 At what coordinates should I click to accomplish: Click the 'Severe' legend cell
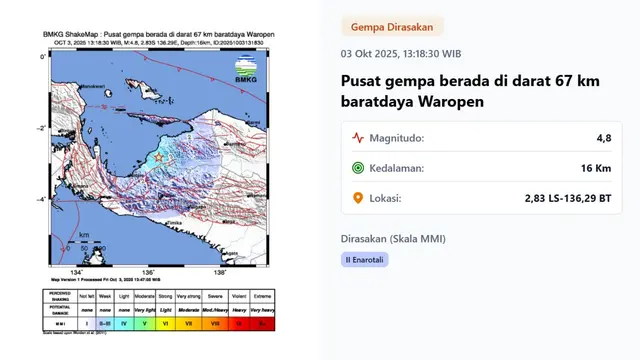tap(215, 296)
